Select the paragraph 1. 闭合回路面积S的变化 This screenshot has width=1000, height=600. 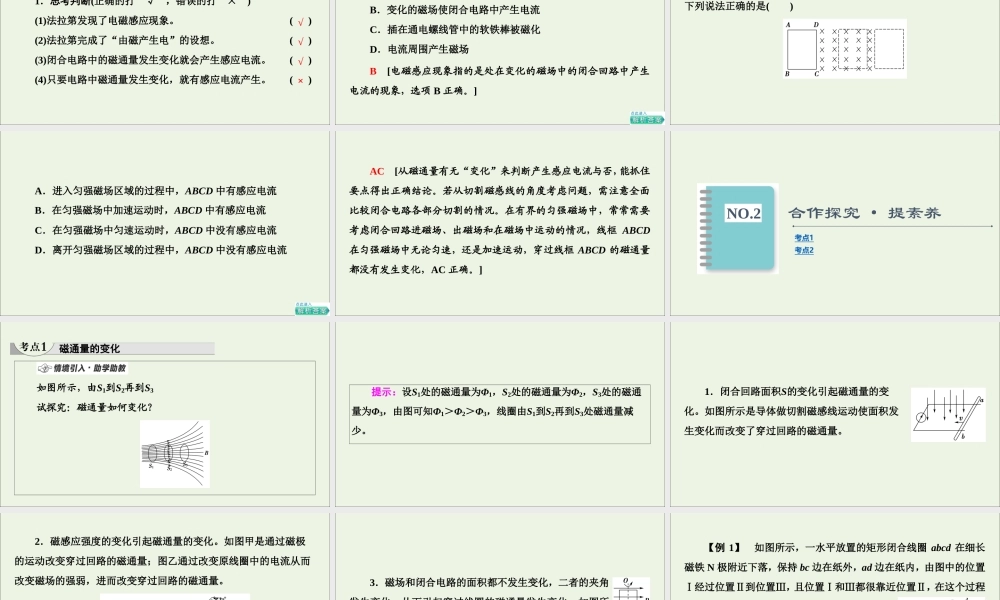(791, 411)
